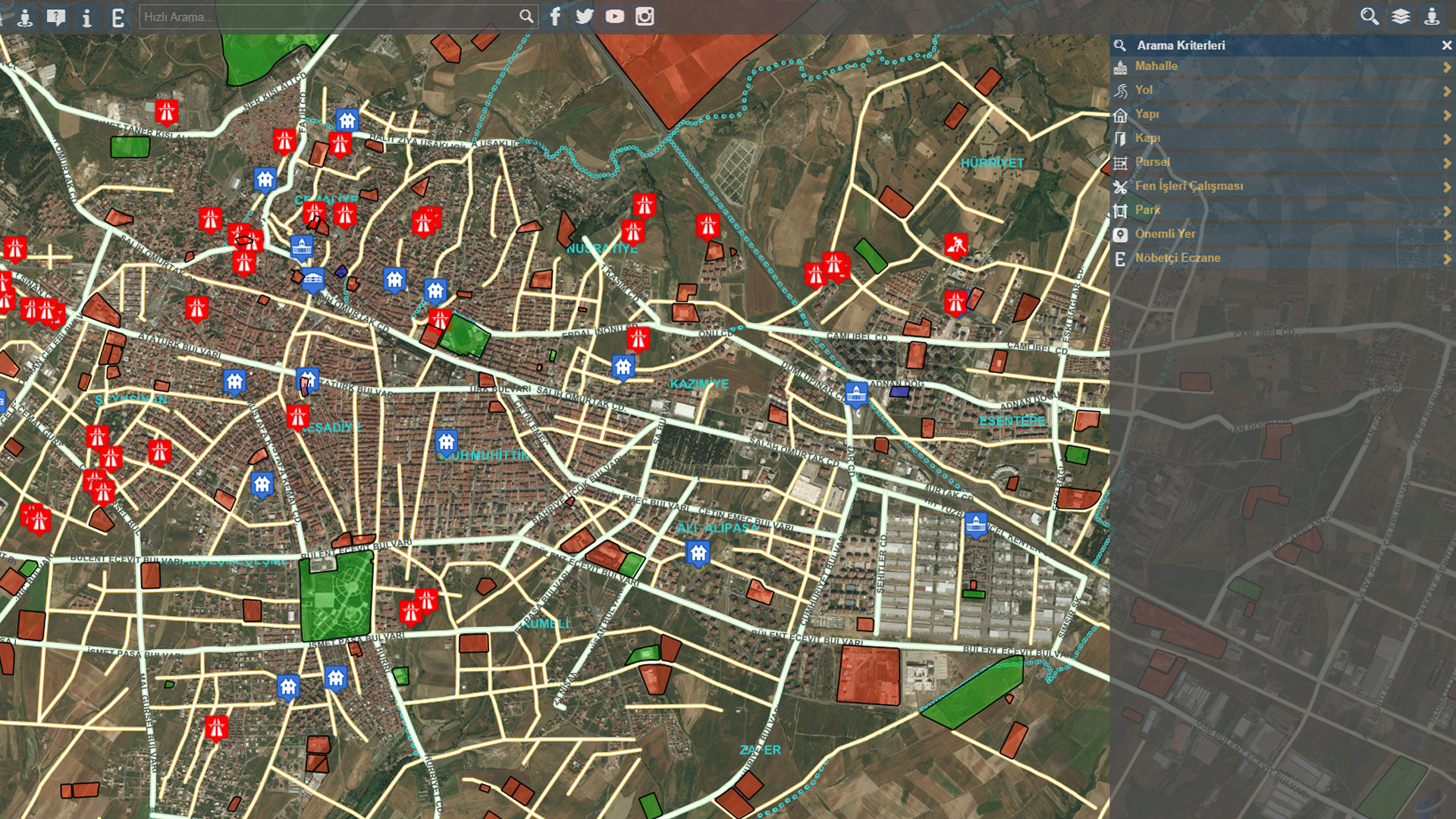This screenshot has height=819, width=1456.
Task: Click into the Hızlı Arama search field
Action: pos(326,17)
